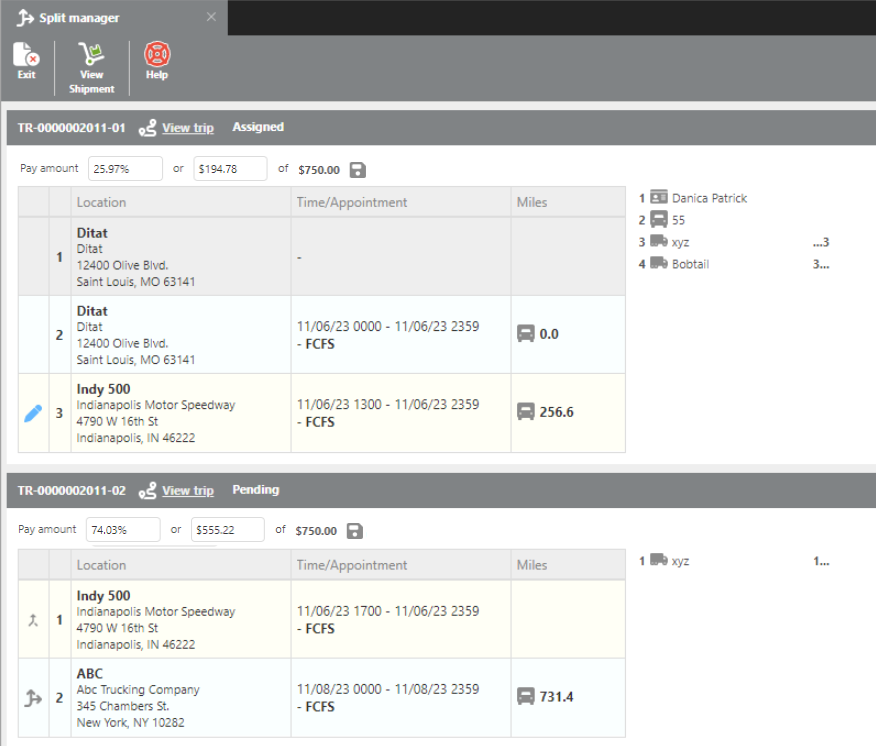Click the route icon next to TR-0000002011-01
The height and width of the screenshot is (746, 876).
coord(148,128)
